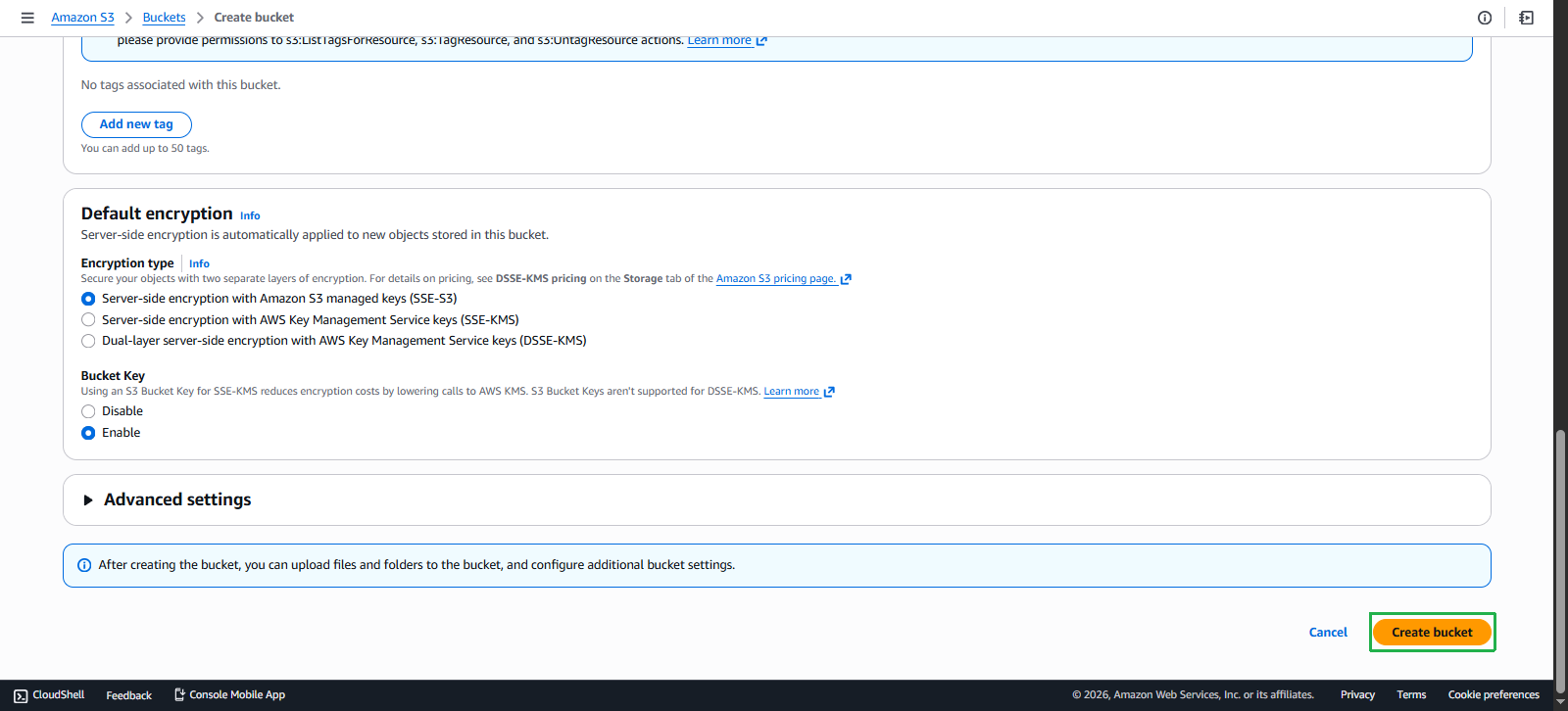Select dual-layer DSSE-KMS encryption

coord(88,341)
